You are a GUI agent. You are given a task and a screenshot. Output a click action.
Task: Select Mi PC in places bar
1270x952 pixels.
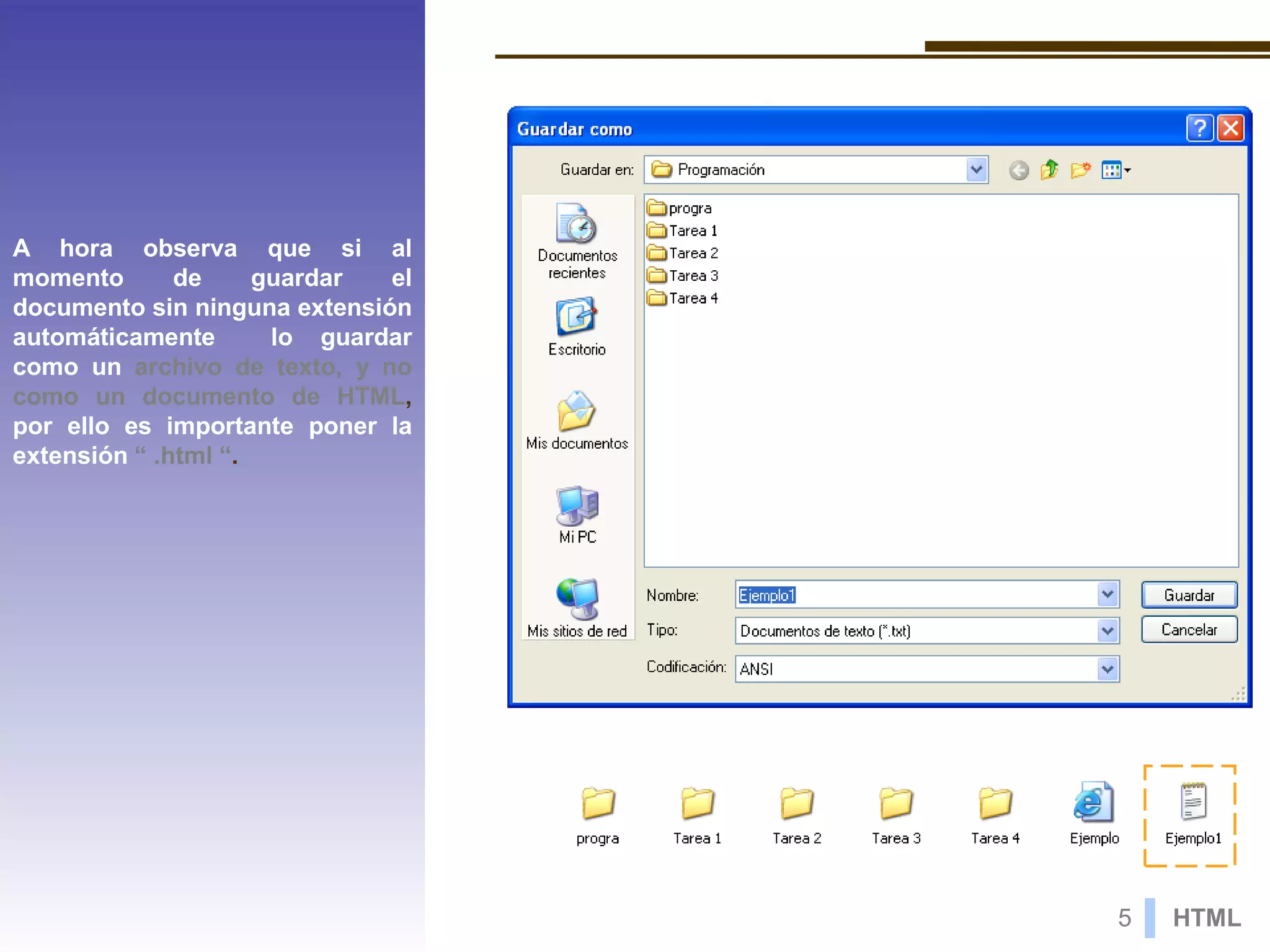[577, 515]
